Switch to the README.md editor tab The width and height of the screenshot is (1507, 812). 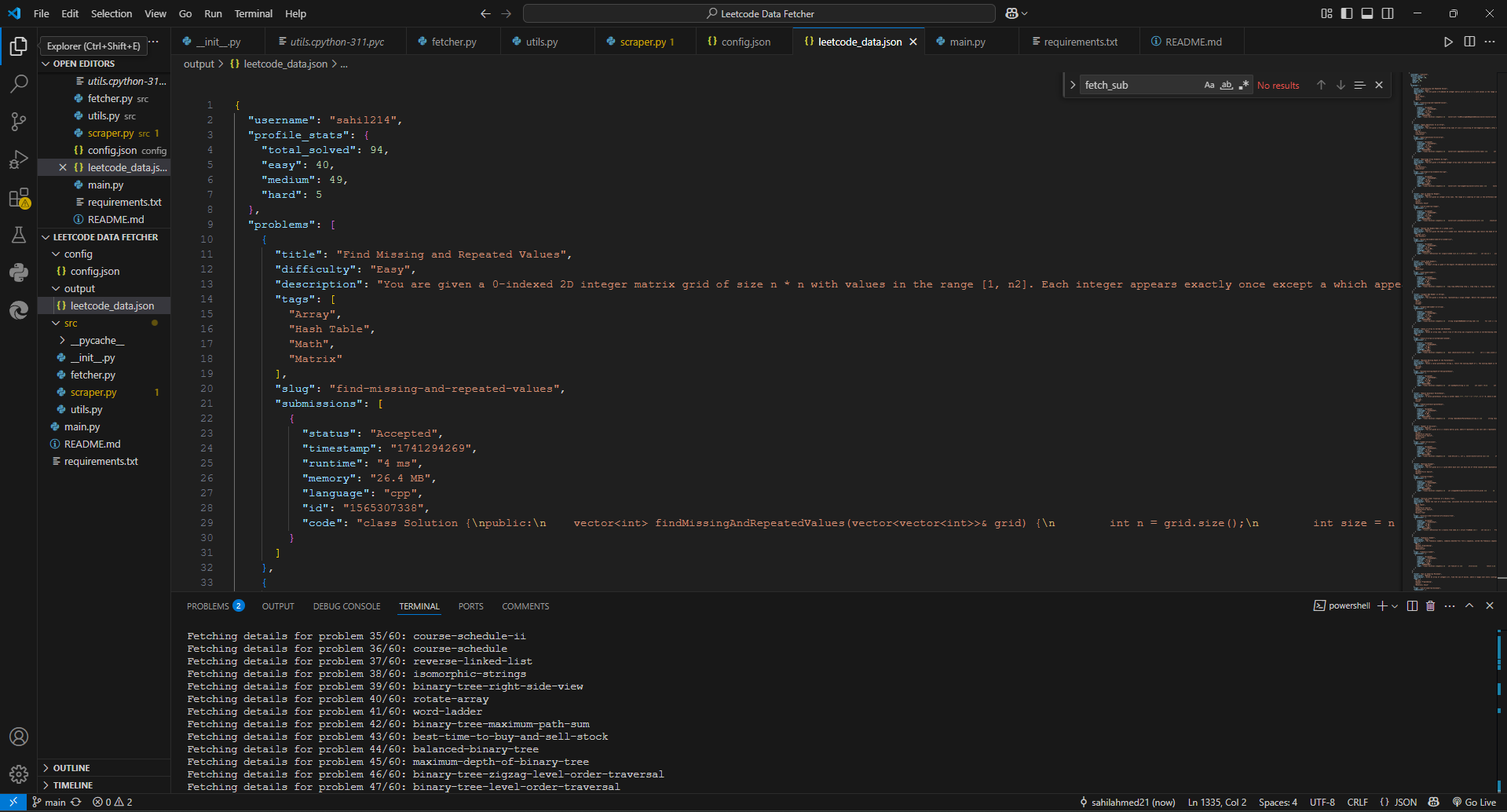coord(1193,42)
